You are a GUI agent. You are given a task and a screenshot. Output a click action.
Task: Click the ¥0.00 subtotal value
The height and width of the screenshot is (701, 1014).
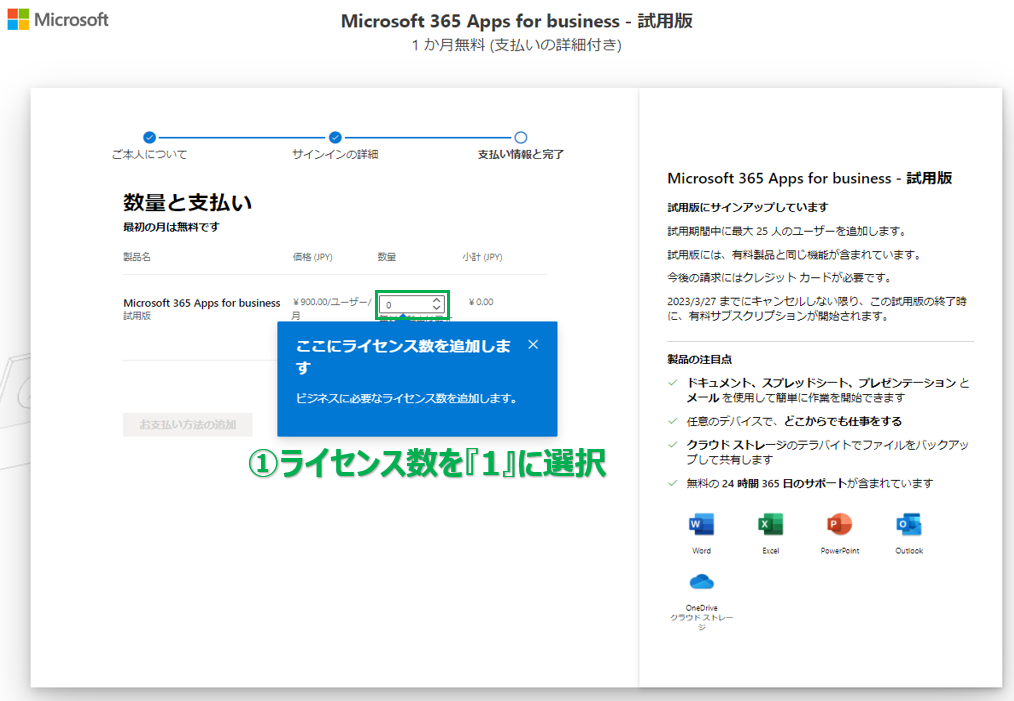coord(481,302)
